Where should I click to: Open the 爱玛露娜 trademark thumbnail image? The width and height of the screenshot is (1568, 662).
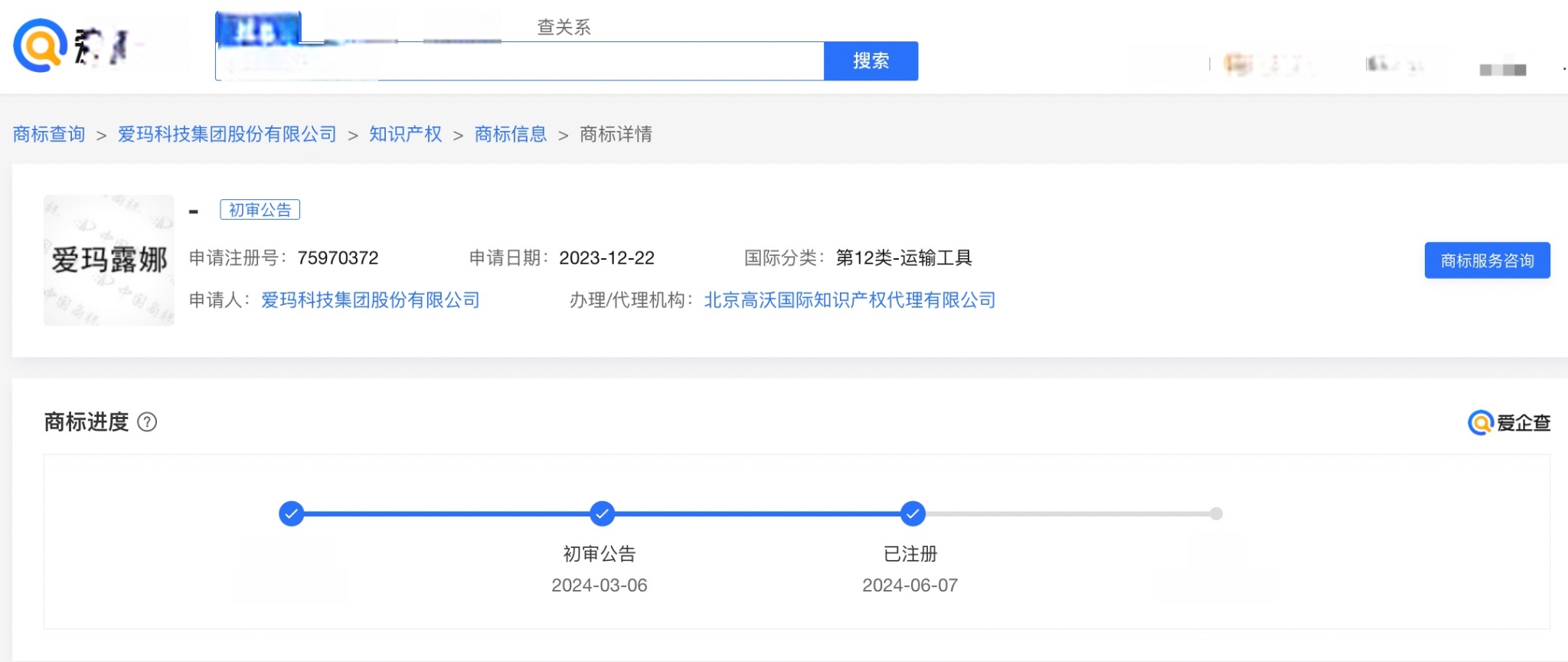tap(109, 260)
